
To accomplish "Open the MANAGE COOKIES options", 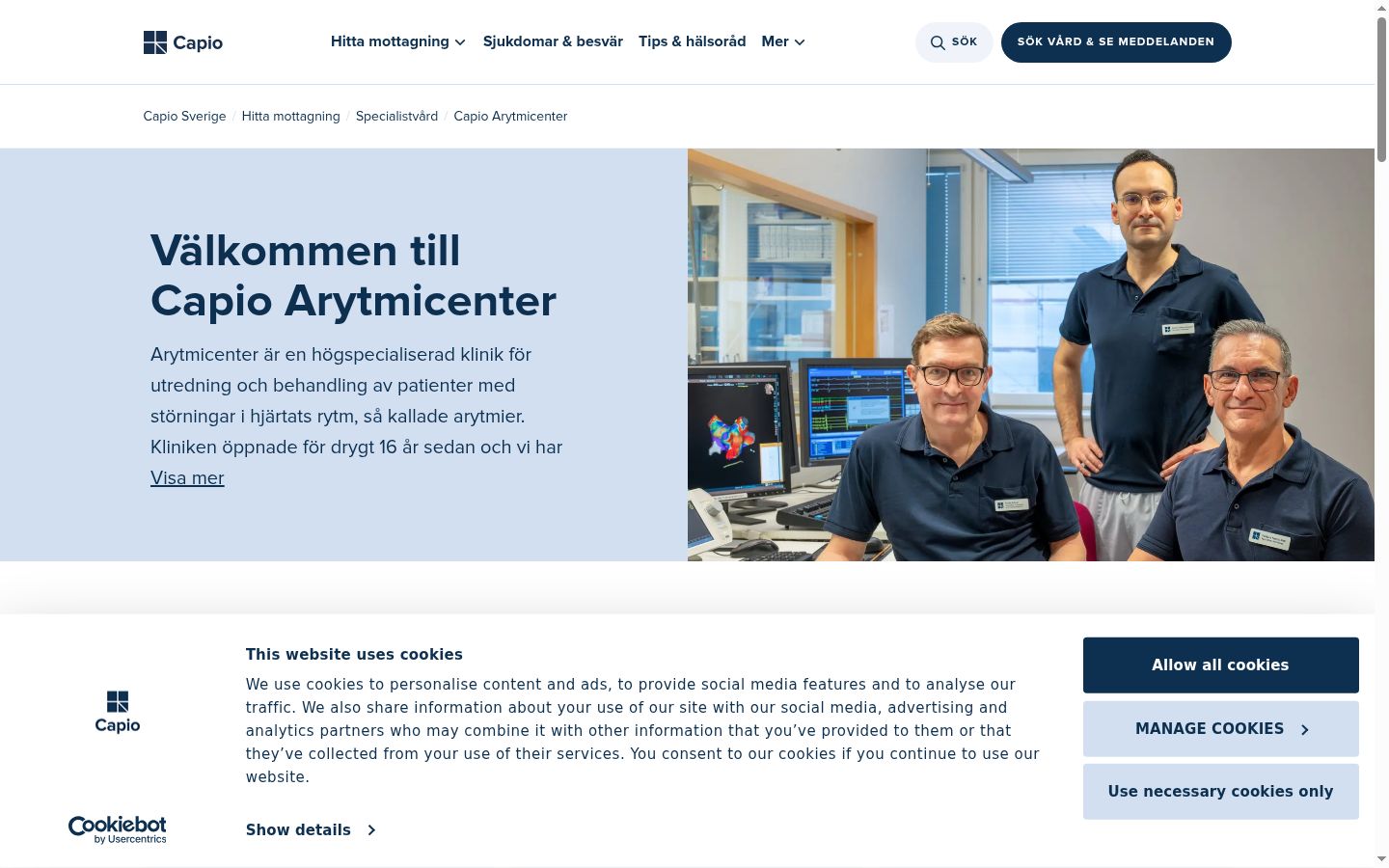I will click(x=1221, y=729).
